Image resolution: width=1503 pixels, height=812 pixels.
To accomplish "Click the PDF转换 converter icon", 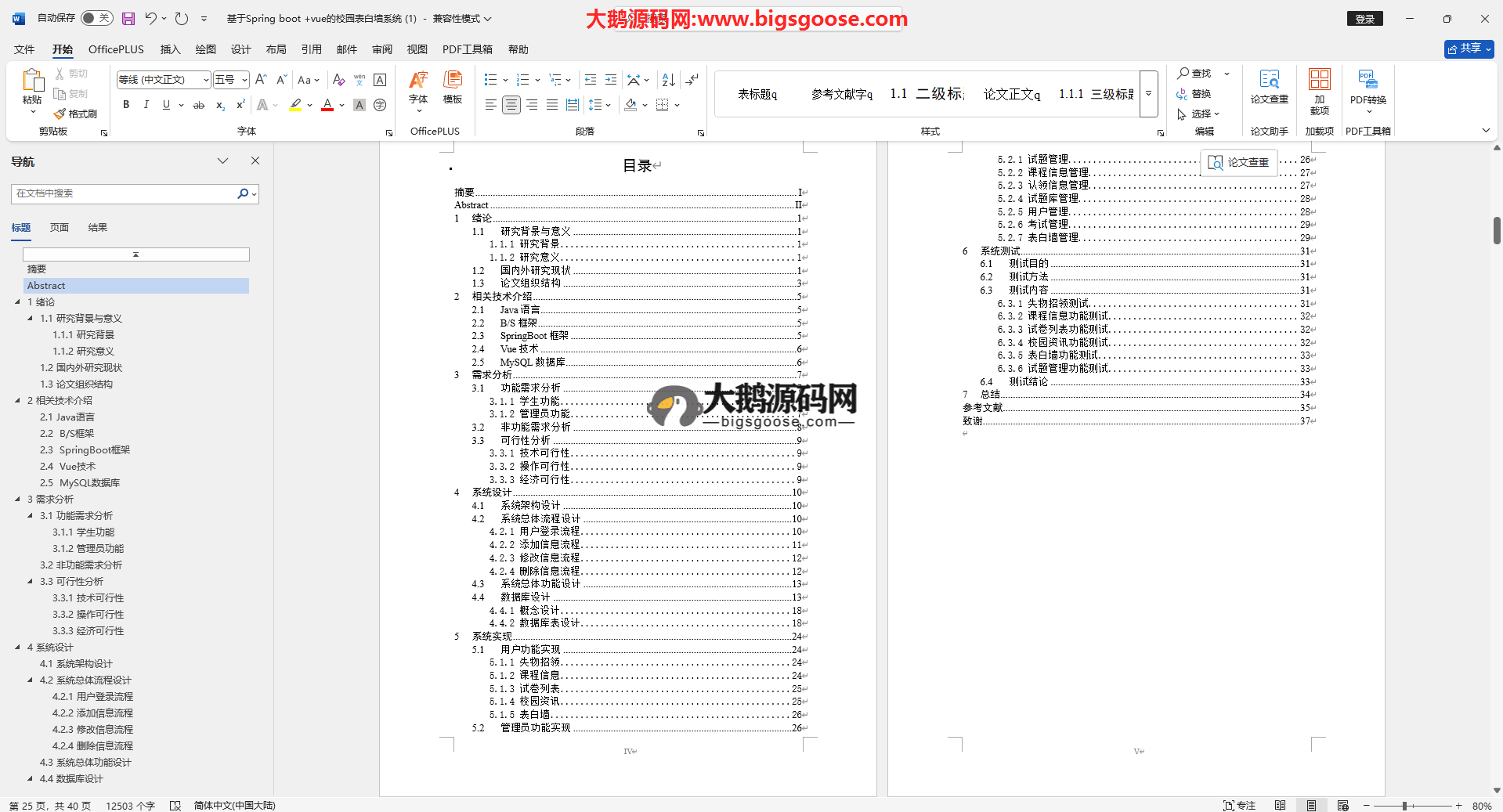I will (1368, 86).
